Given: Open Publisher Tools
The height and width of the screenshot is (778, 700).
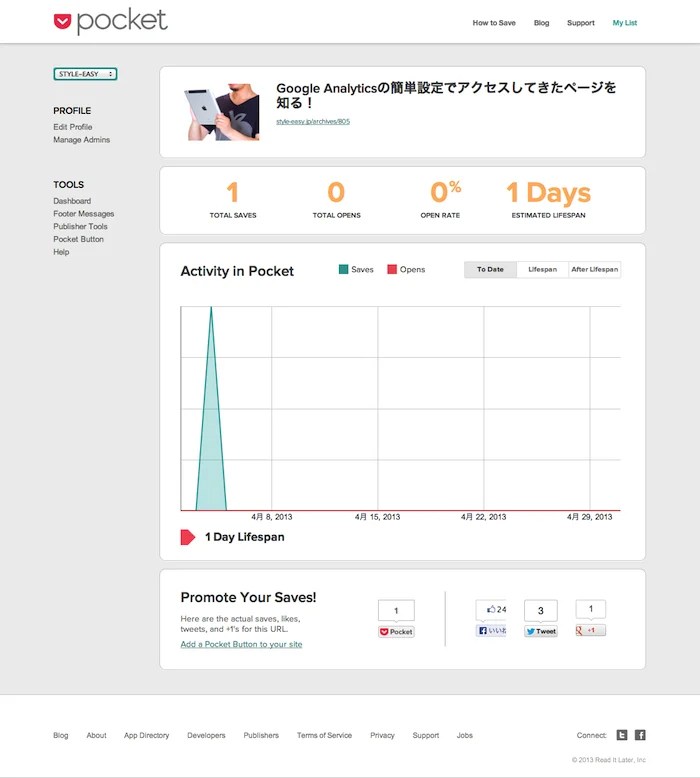Looking at the screenshot, I should click(x=80, y=226).
